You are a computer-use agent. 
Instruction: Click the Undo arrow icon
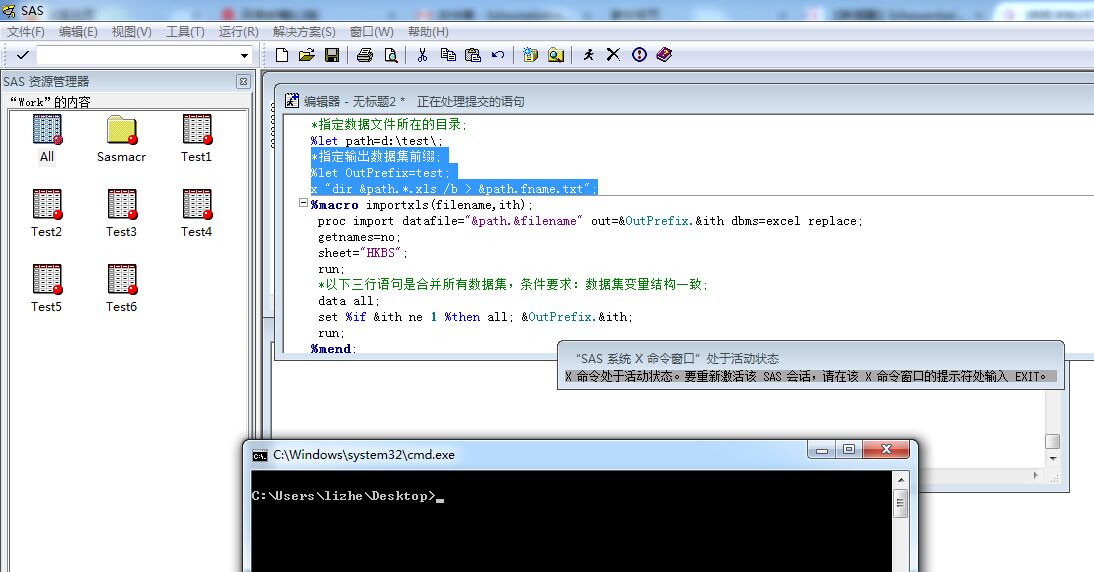(x=497, y=55)
